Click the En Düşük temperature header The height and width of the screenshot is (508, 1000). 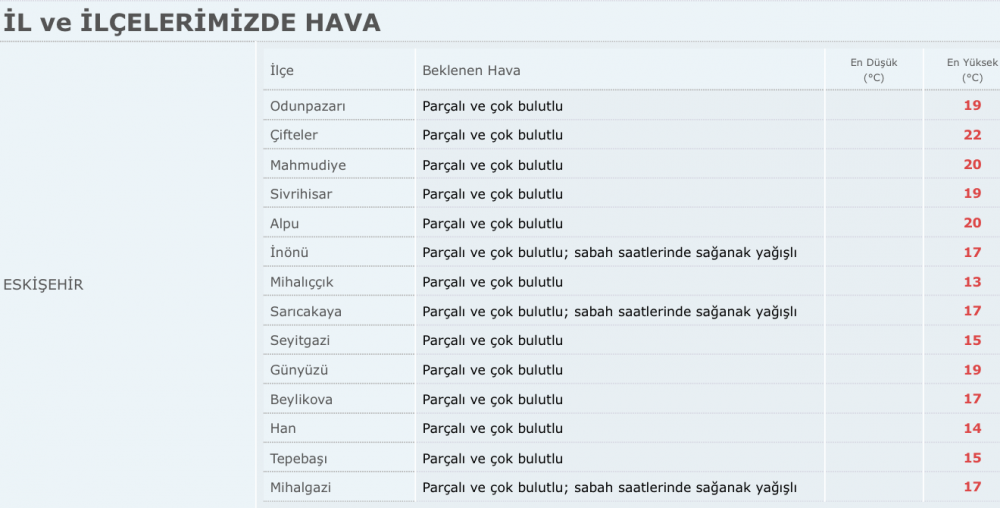pos(874,70)
